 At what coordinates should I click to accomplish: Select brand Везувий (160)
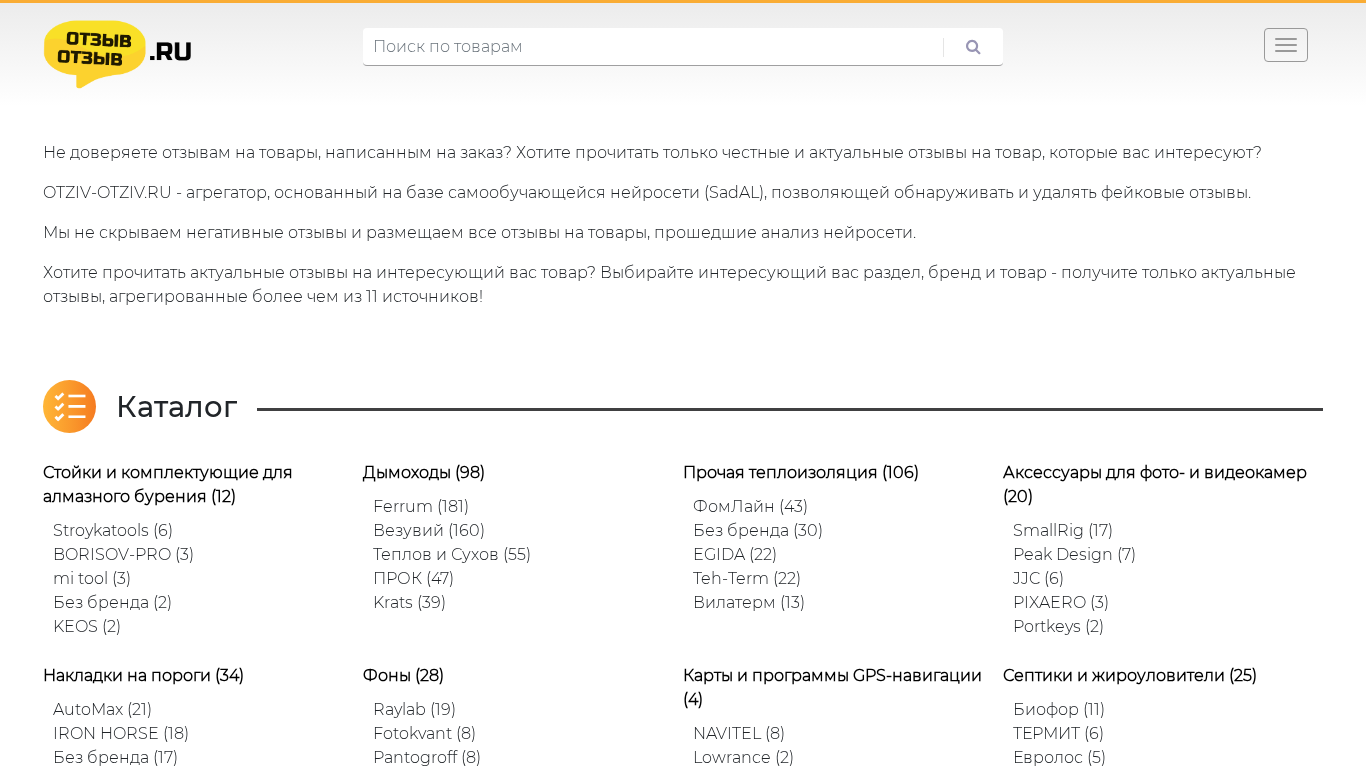pyautogui.click(x=429, y=530)
